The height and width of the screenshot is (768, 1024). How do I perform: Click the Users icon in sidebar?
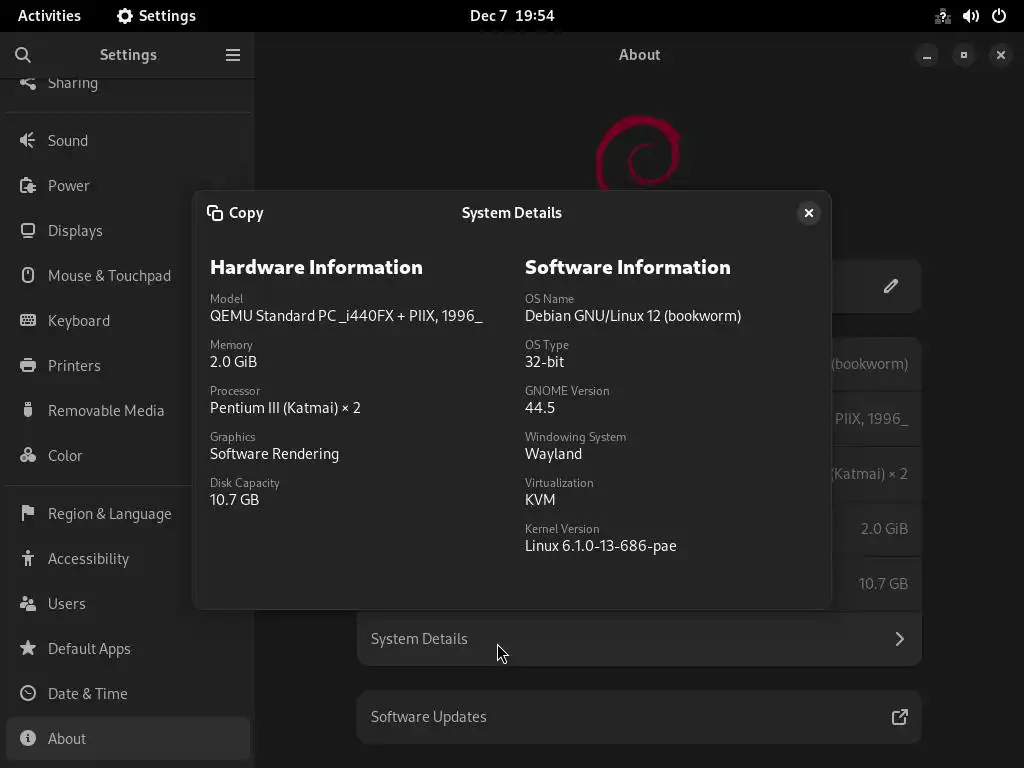[x=27, y=603]
